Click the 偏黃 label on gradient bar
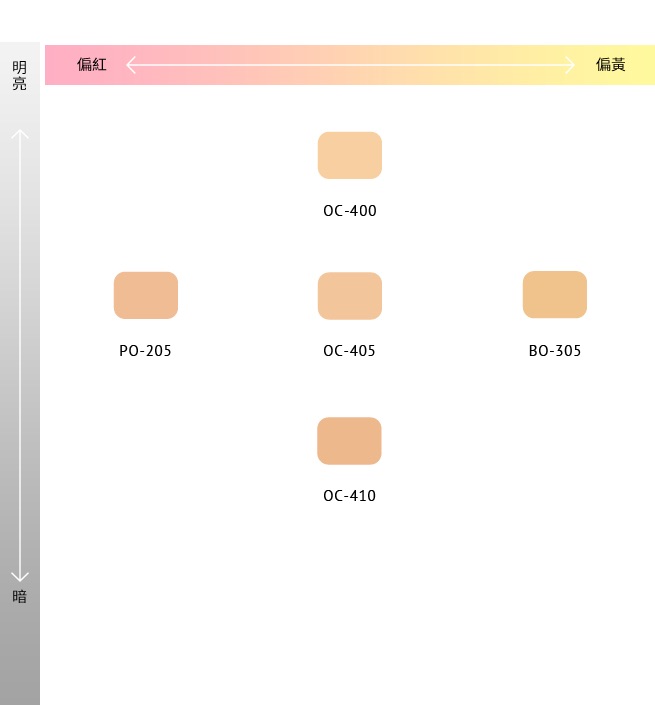655x705 pixels. [611, 65]
